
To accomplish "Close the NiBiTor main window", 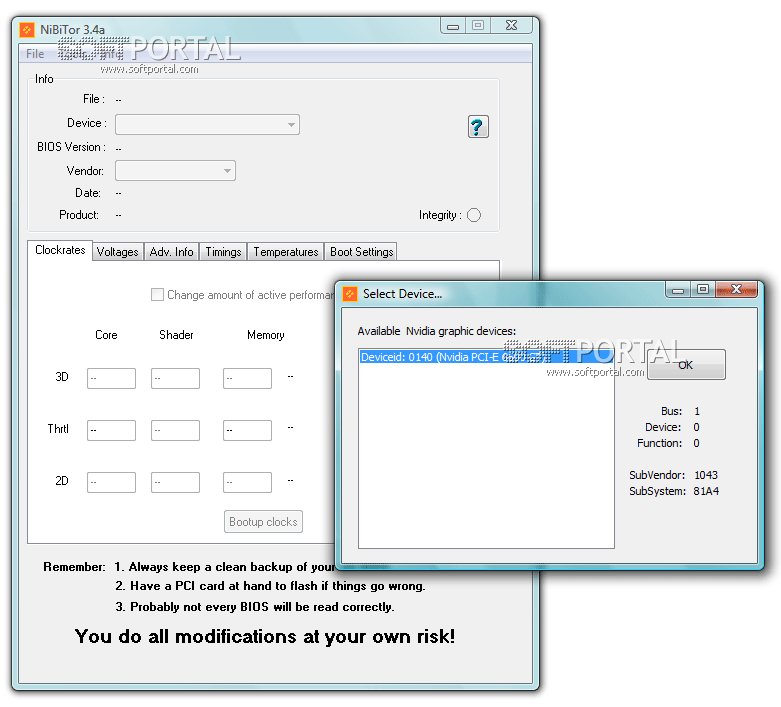I will tap(512, 25).
